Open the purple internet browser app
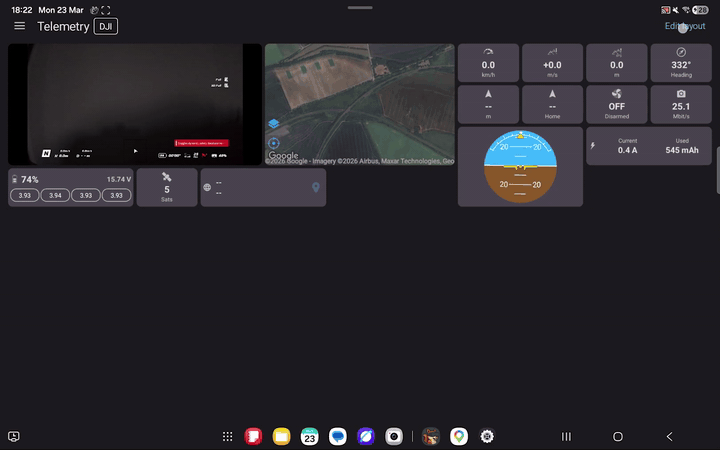This screenshot has height=450, width=720. click(366, 436)
